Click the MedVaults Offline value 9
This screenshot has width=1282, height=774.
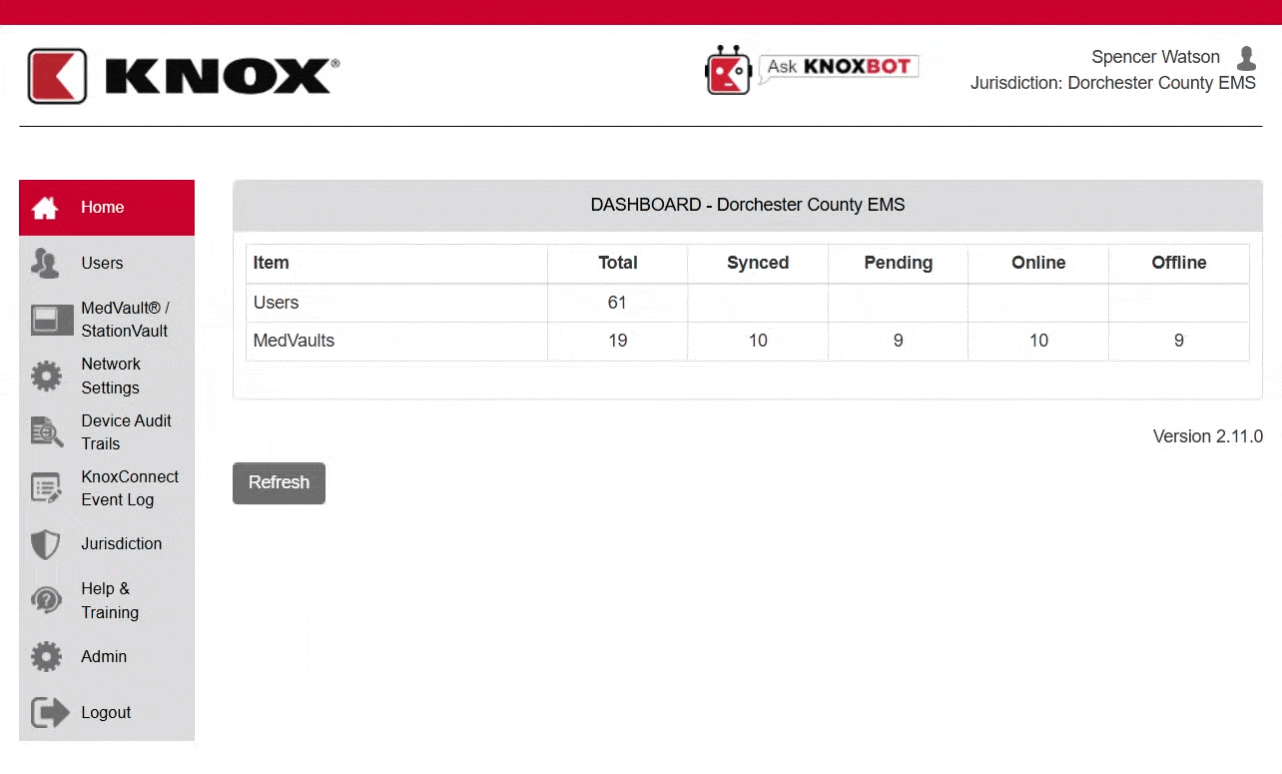pos(1179,341)
